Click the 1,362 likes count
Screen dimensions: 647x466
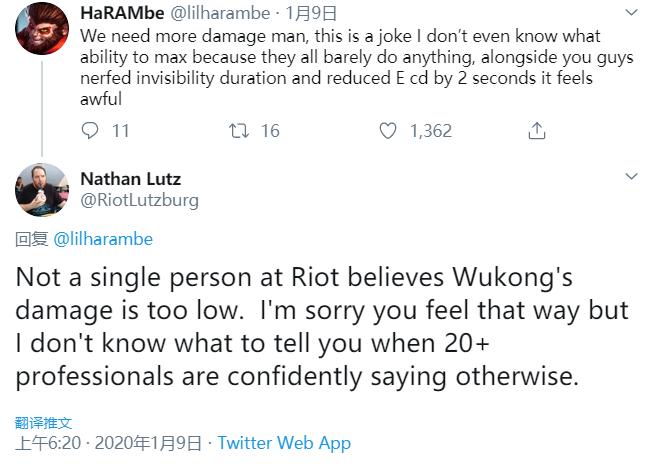[430, 131]
